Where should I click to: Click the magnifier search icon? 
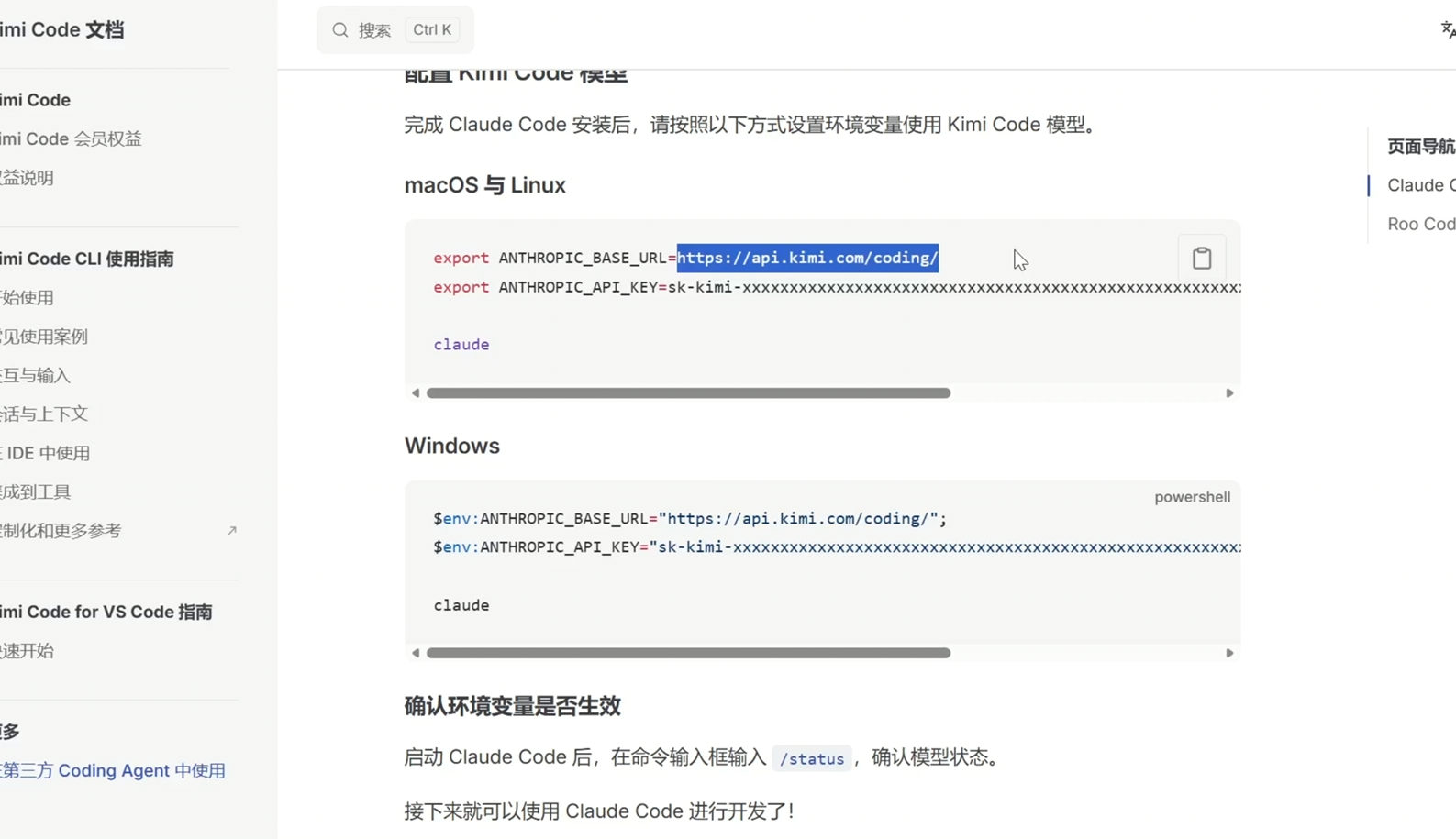click(340, 30)
